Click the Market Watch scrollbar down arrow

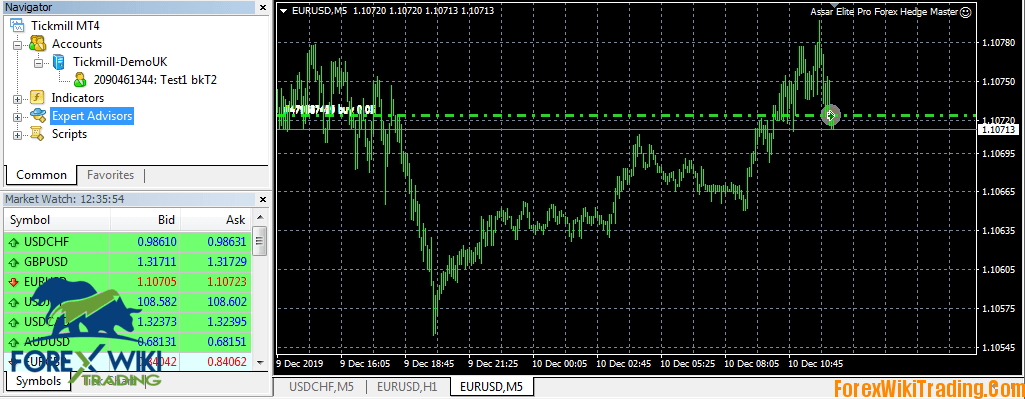(260, 362)
